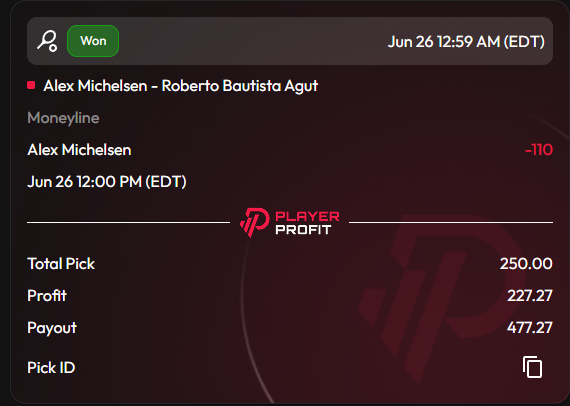Click the 227.27 profit value
Viewport: 570px width, 406px height.
coord(530,296)
